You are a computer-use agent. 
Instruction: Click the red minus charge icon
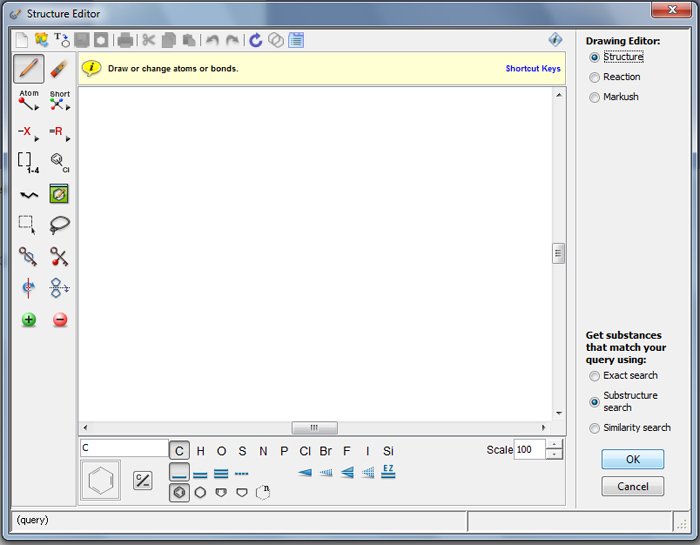[60, 320]
